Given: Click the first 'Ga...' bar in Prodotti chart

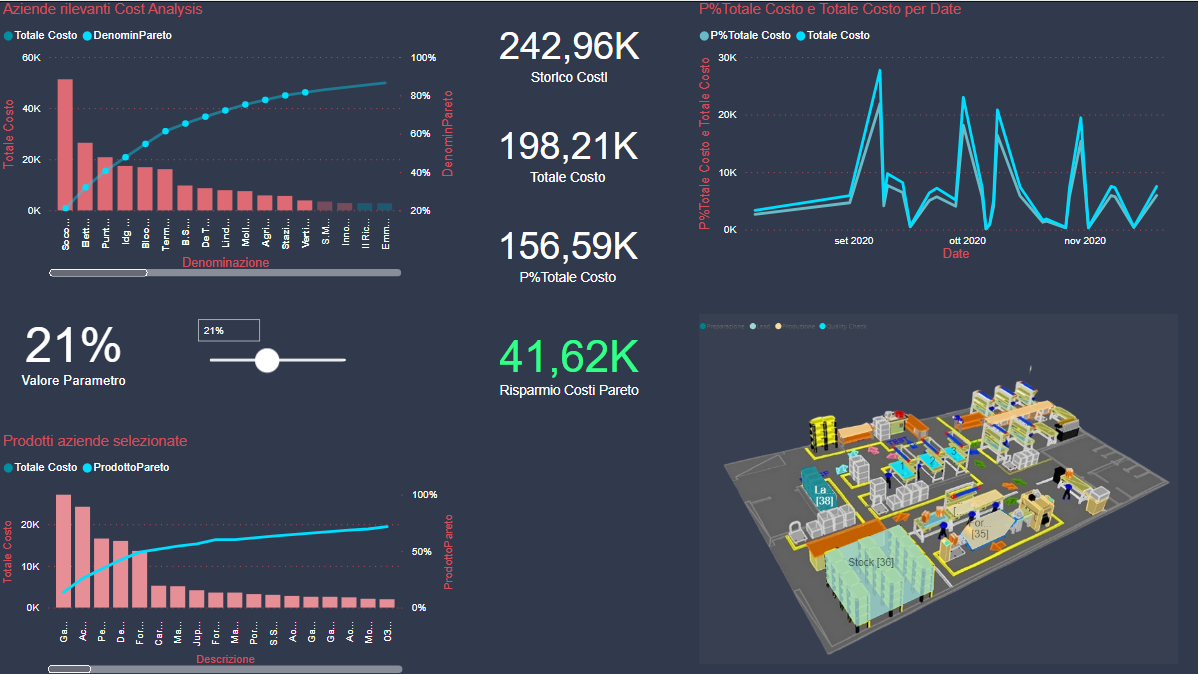Looking at the screenshot, I should tap(63, 550).
